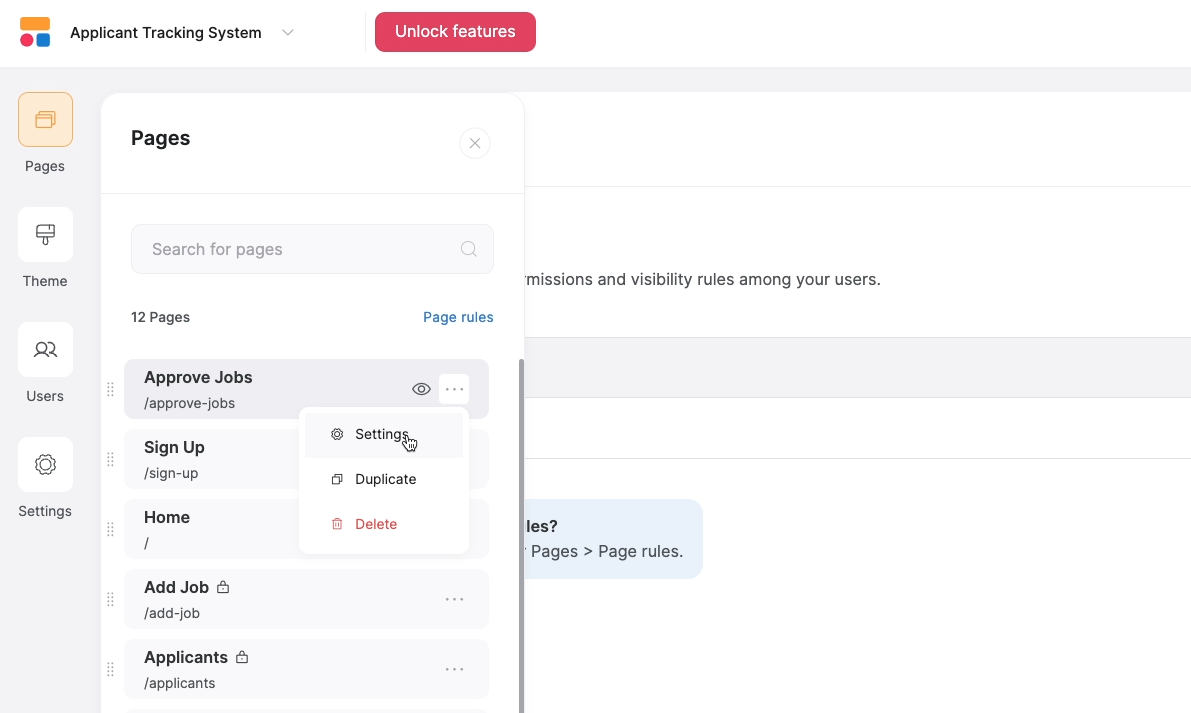Screen dimensions: 1191x713
Task: Select the Add Job page
Action: pos(306,599)
